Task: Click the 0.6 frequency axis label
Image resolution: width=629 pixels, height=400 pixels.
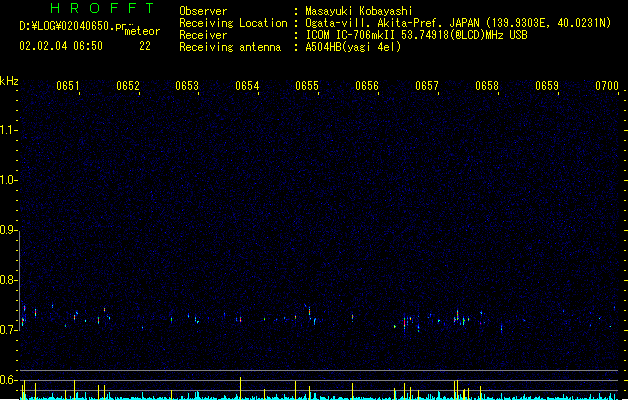Action: [x=8, y=380]
